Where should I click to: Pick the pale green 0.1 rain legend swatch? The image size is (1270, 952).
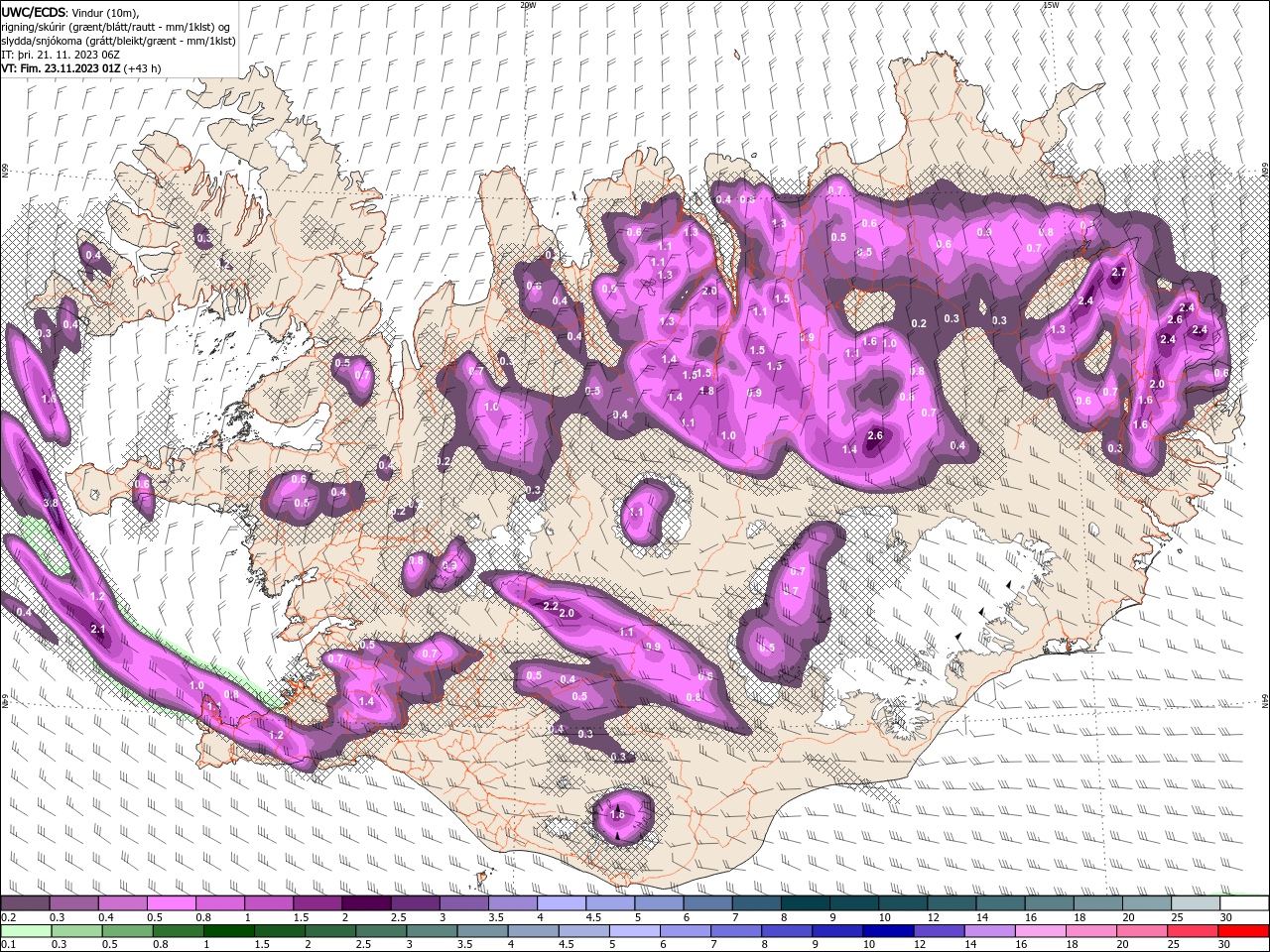[25, 930]
